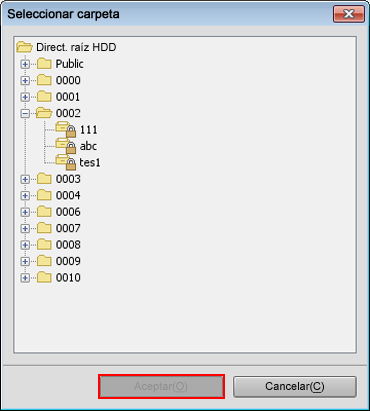Image resolution: width=370 pixels, height=411 pixels.
Task: Select the '0006' folder name
Action: tap(68, 212)
